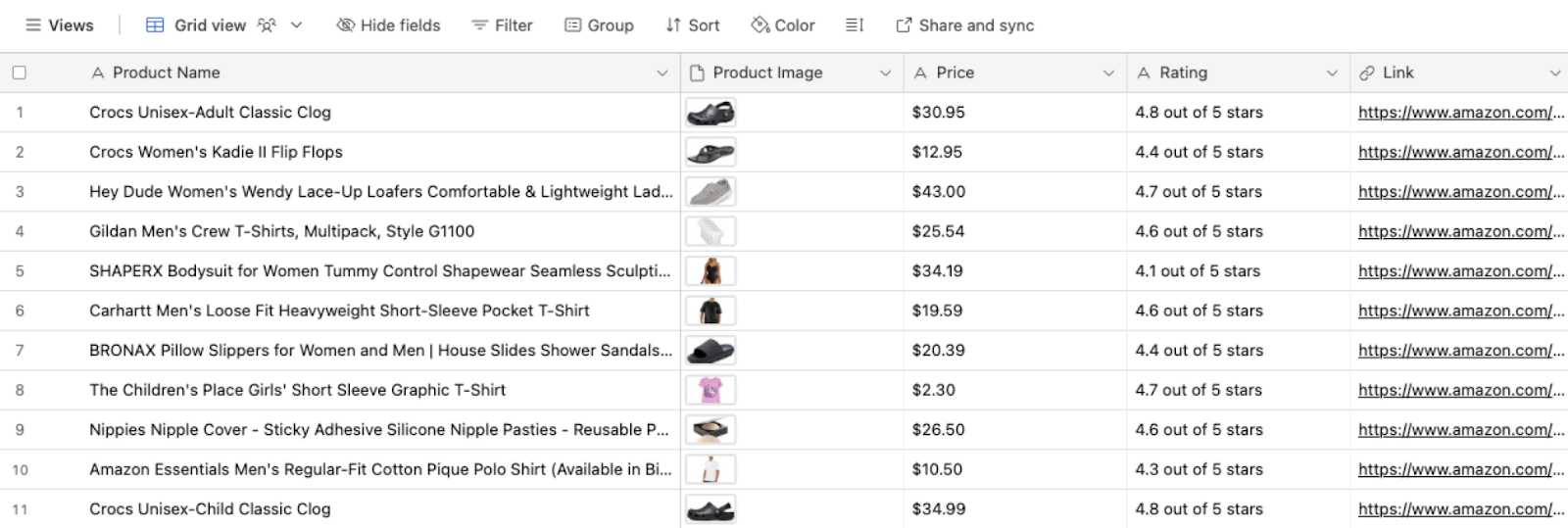The width and height of the screenshot is (1568, 528).
Task: Select the $43.00 price cell
Action: coord(1014,192)
